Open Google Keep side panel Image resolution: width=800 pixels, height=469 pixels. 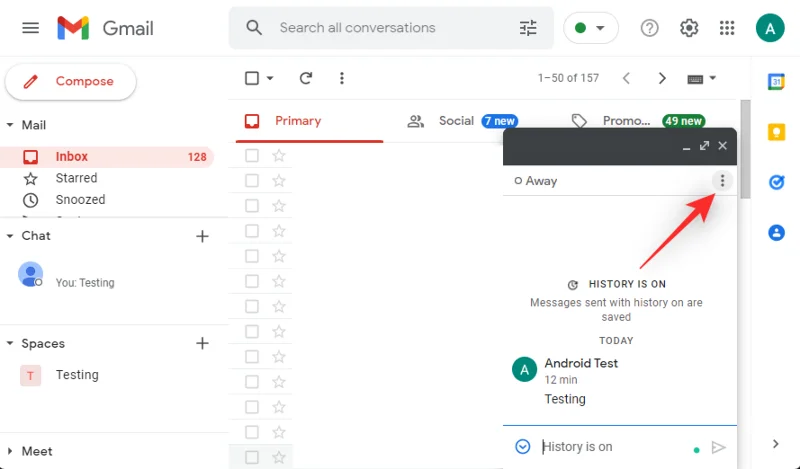click(776, 132)
